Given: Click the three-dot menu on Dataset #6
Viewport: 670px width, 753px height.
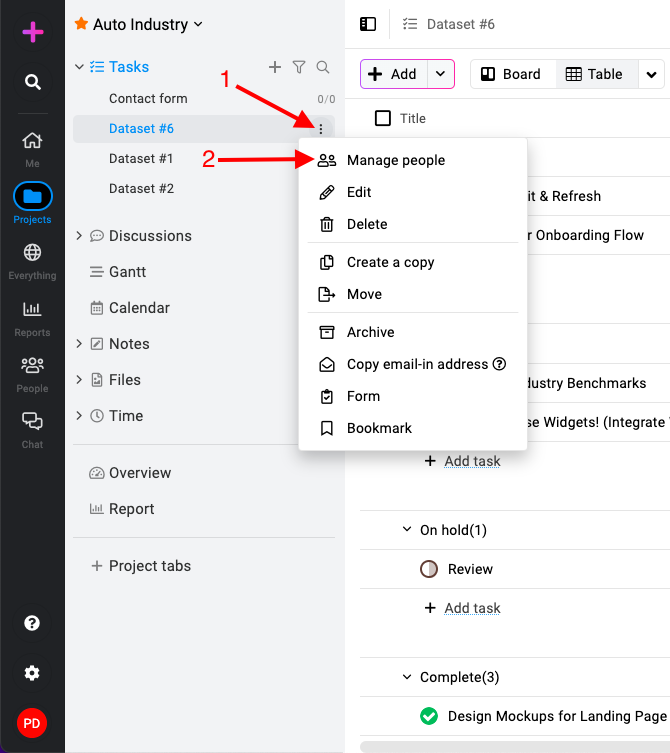Looking at the screenshot, I should (x=321, y=129).
